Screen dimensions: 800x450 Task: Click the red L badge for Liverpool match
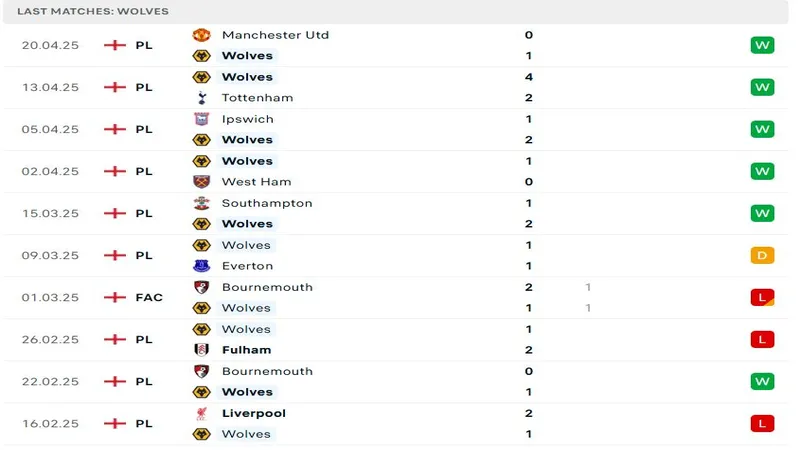click(762, 423)
